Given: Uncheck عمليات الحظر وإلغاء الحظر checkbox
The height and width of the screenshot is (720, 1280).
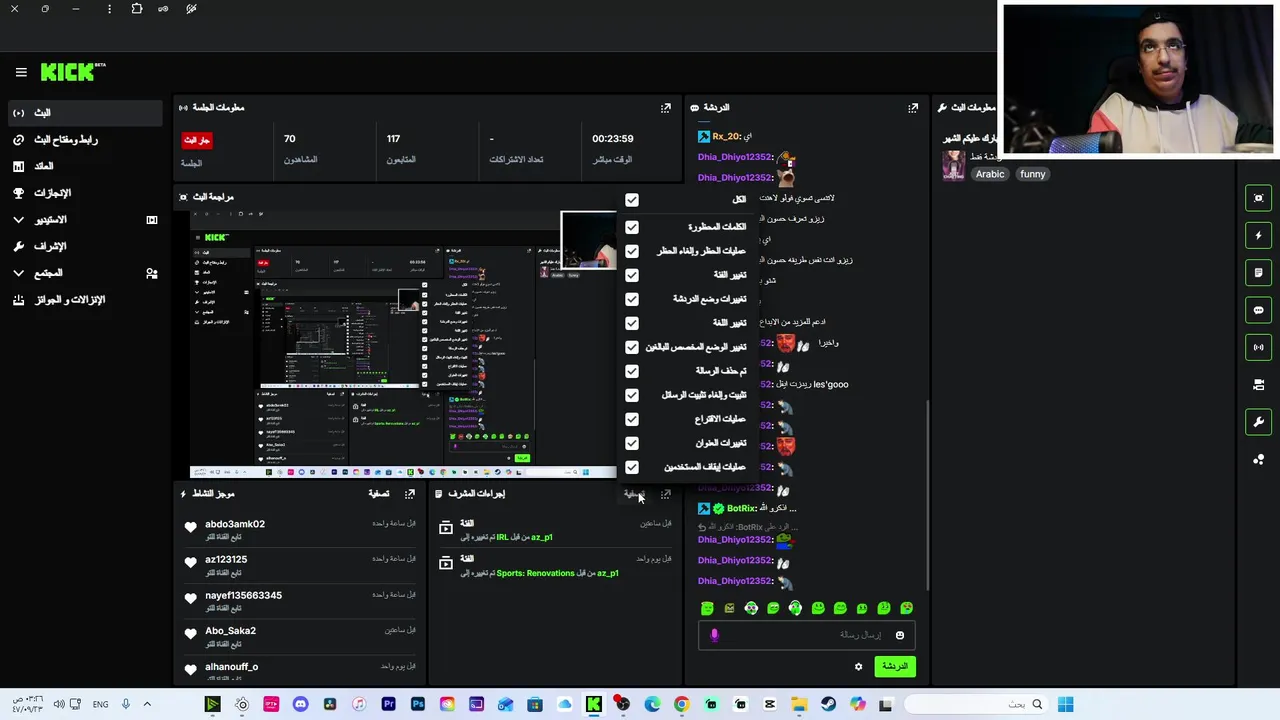Looking at the screenshot, I should pyautogui.click(x=632, y=251).
